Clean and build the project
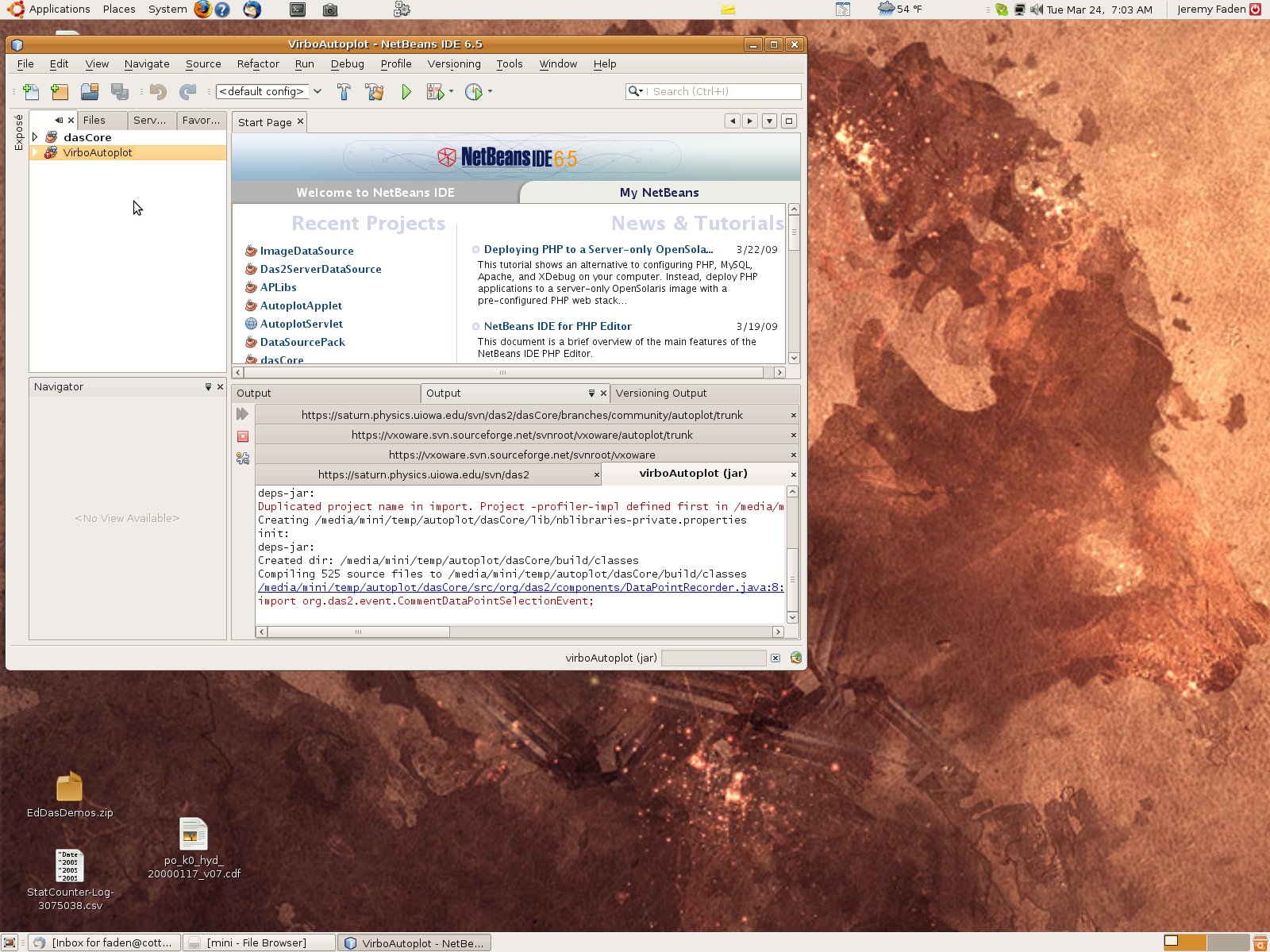This screenshot has width=1270, height=952. [374, 92]
